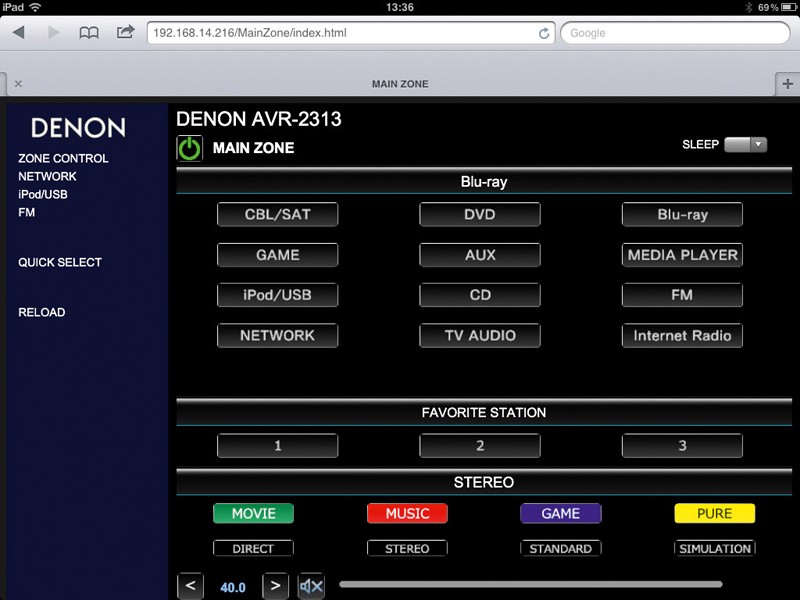Image resolution: width=800 pixels, height=600 pixels.
Task: Click the volume slider bar
Action: [x=531, y=584]
